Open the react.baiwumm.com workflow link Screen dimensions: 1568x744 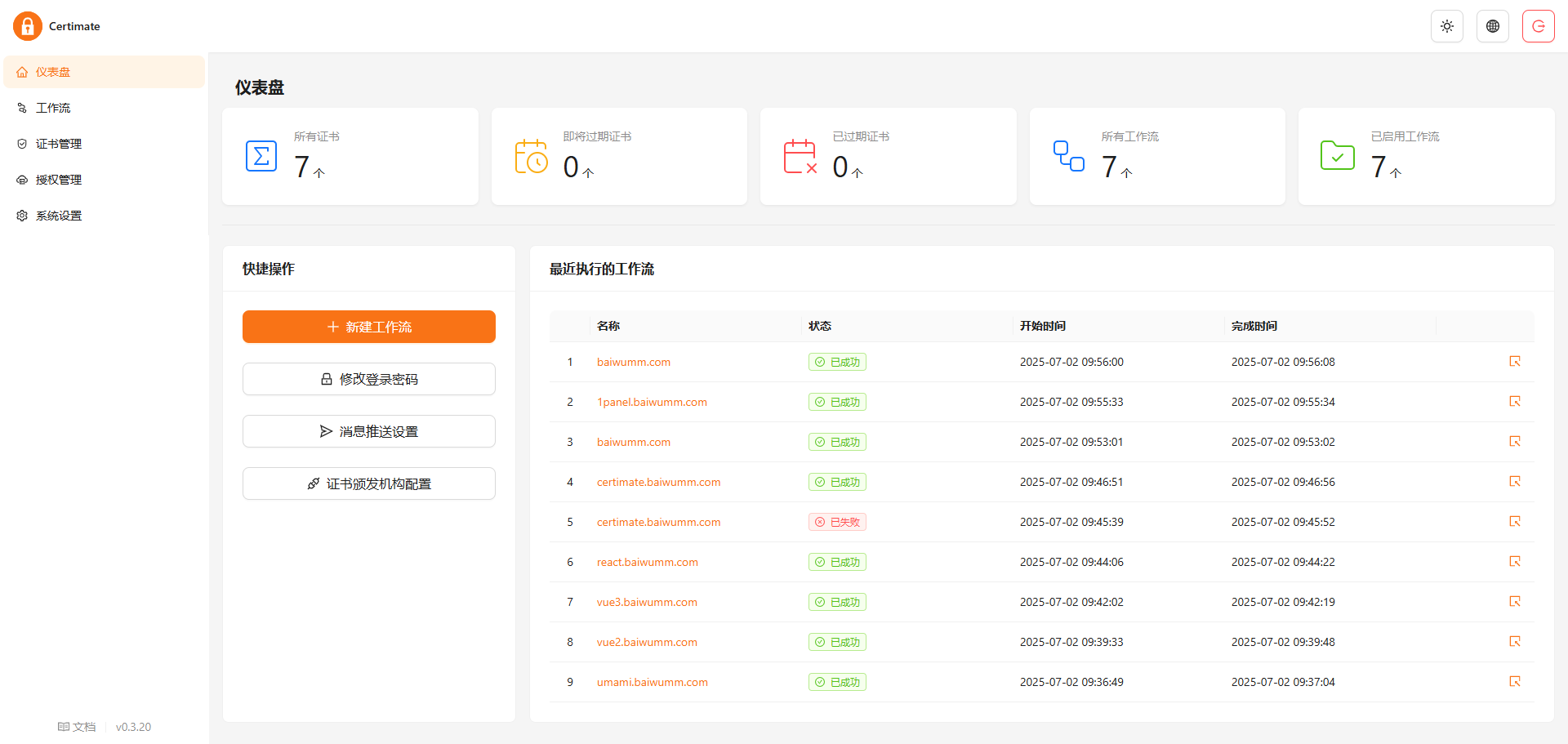[648, 562]
